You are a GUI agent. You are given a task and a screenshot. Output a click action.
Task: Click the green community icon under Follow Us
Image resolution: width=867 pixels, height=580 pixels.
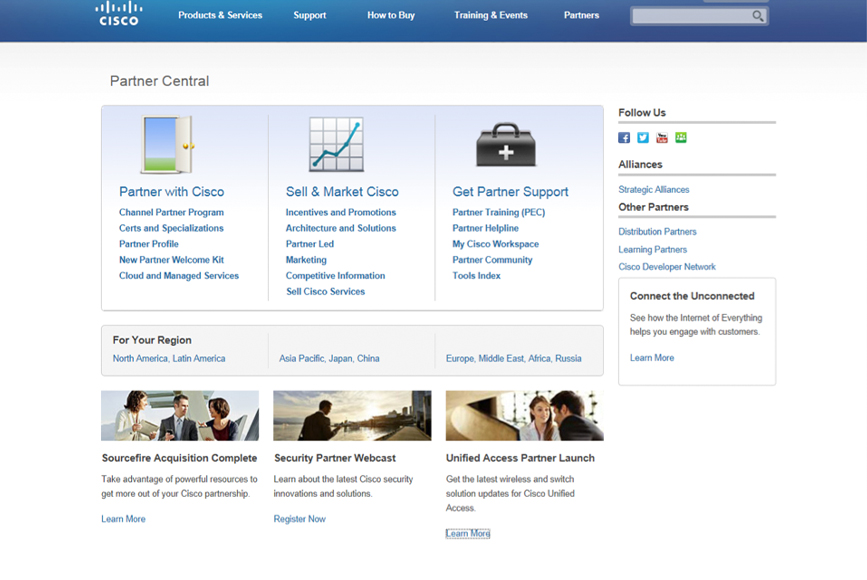click(x=681, y=138)
